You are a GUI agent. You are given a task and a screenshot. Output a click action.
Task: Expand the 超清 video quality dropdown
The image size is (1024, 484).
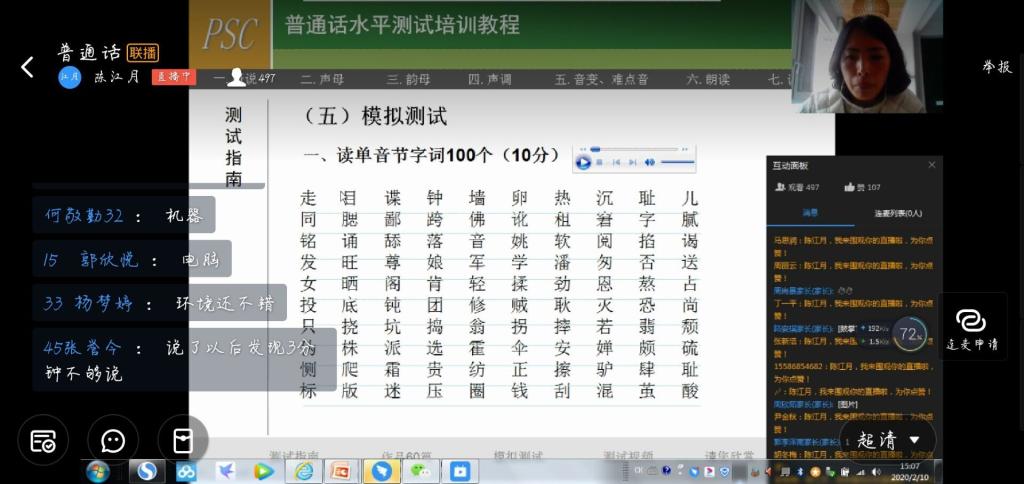(888, 440)
